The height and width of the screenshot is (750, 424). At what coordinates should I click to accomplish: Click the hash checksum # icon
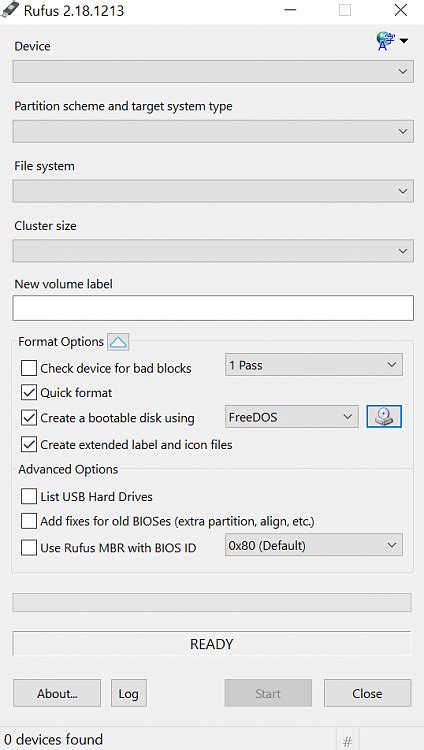pos(347,741)
